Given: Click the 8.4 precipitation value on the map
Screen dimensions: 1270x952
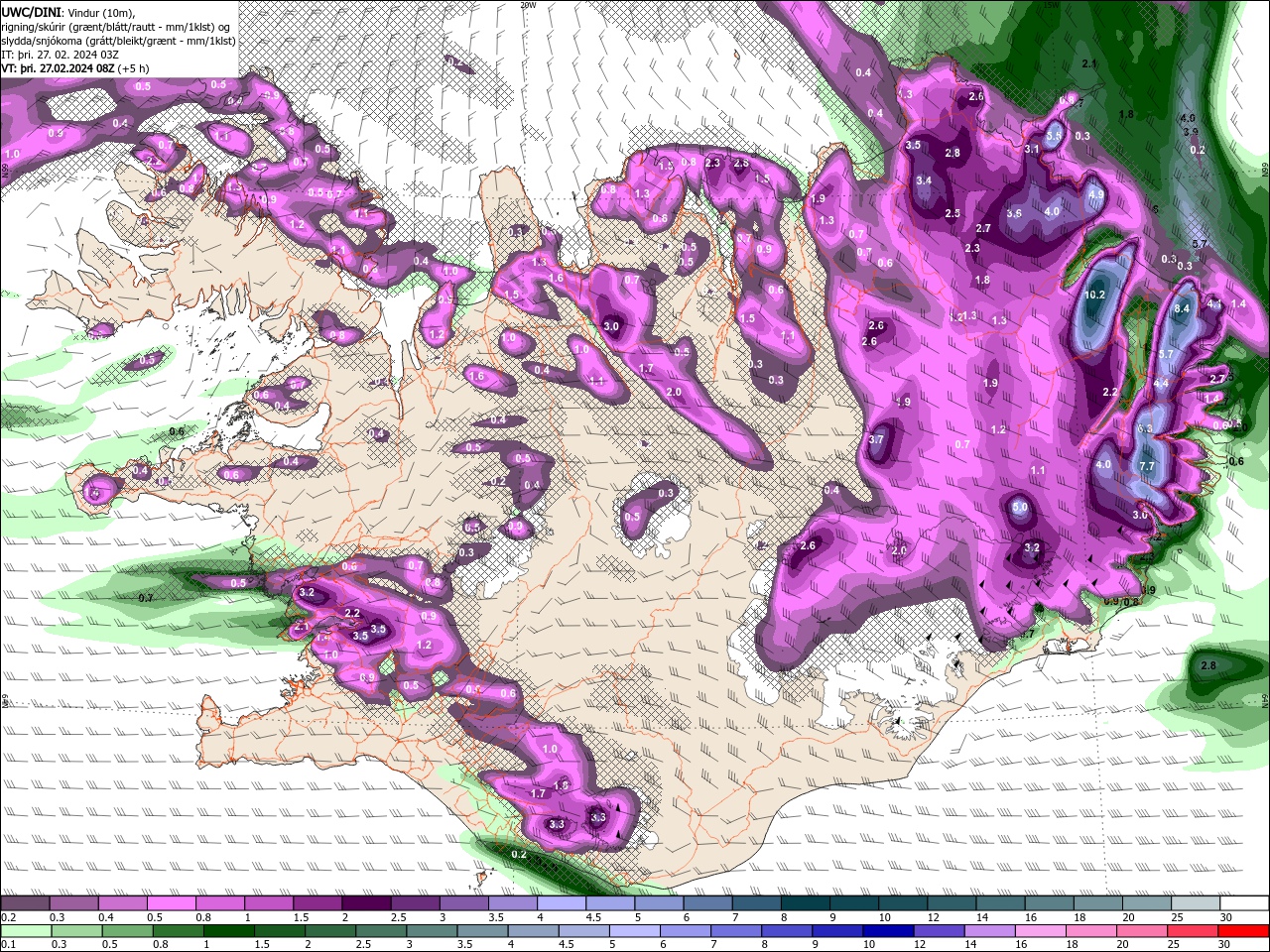Looking at the screenshot, I should [x=1182, y=309].
